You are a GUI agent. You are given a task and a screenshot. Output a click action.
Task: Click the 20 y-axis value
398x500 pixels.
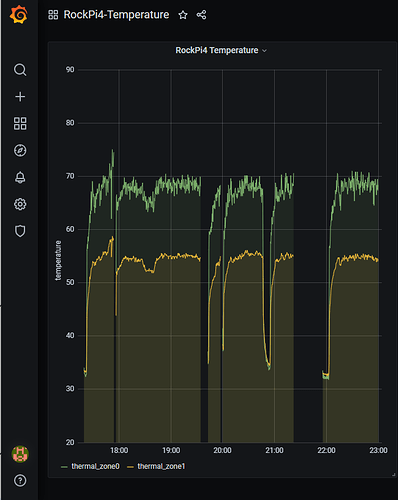click(70, 442)
